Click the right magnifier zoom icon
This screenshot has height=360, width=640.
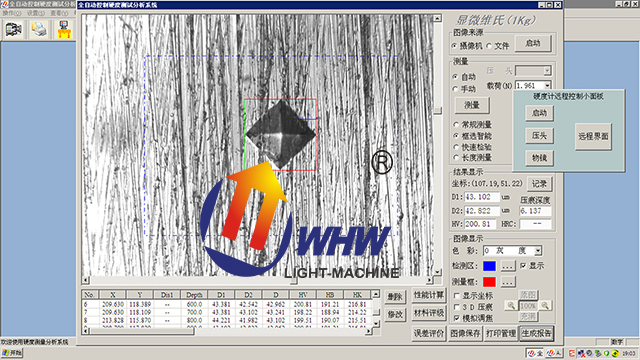545,305
